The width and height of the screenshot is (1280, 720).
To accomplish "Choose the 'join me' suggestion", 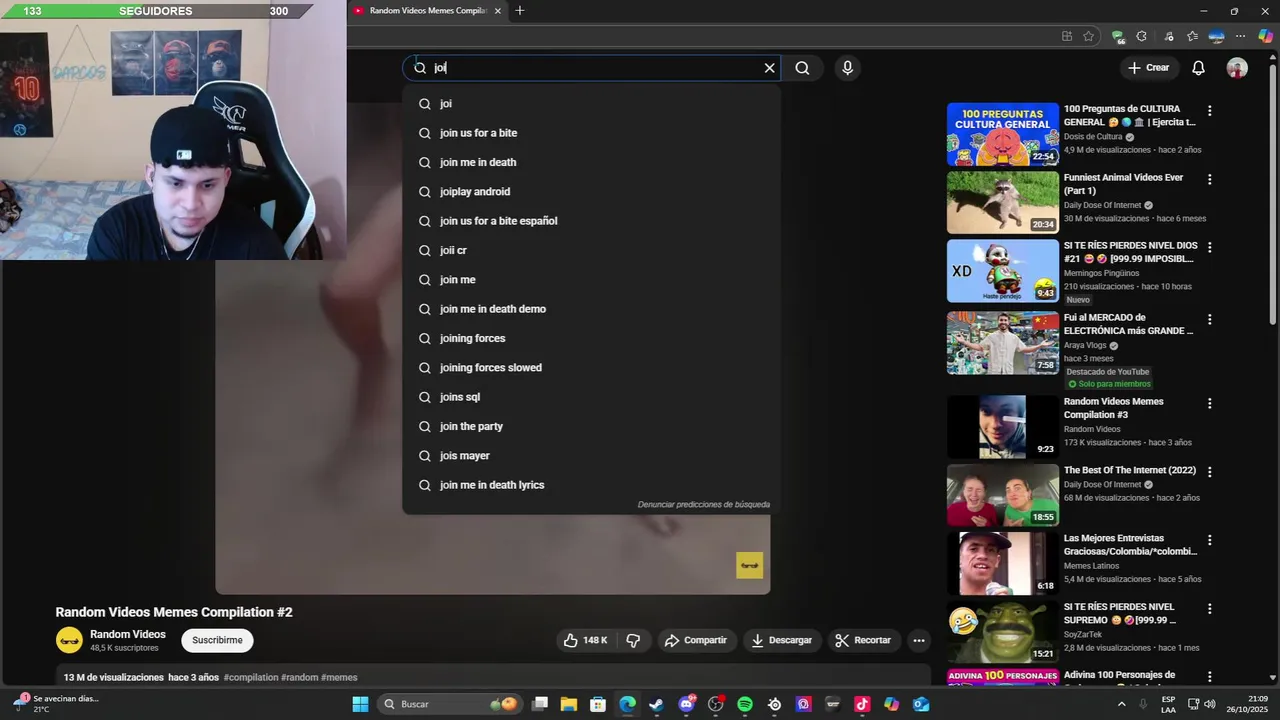I will 592,280.
